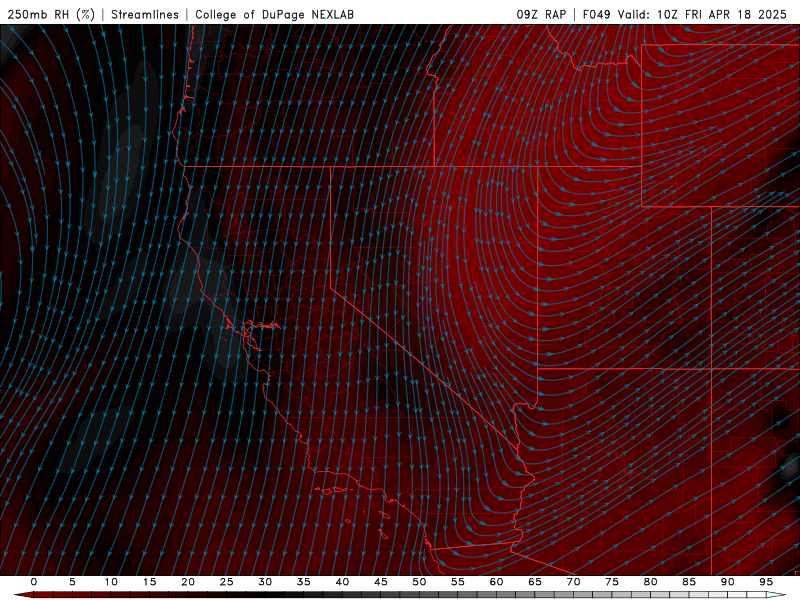The height and width of the screenshot is (600, 800).
Task: Click the '65' value on the colorbar scale
Action: 535,582
